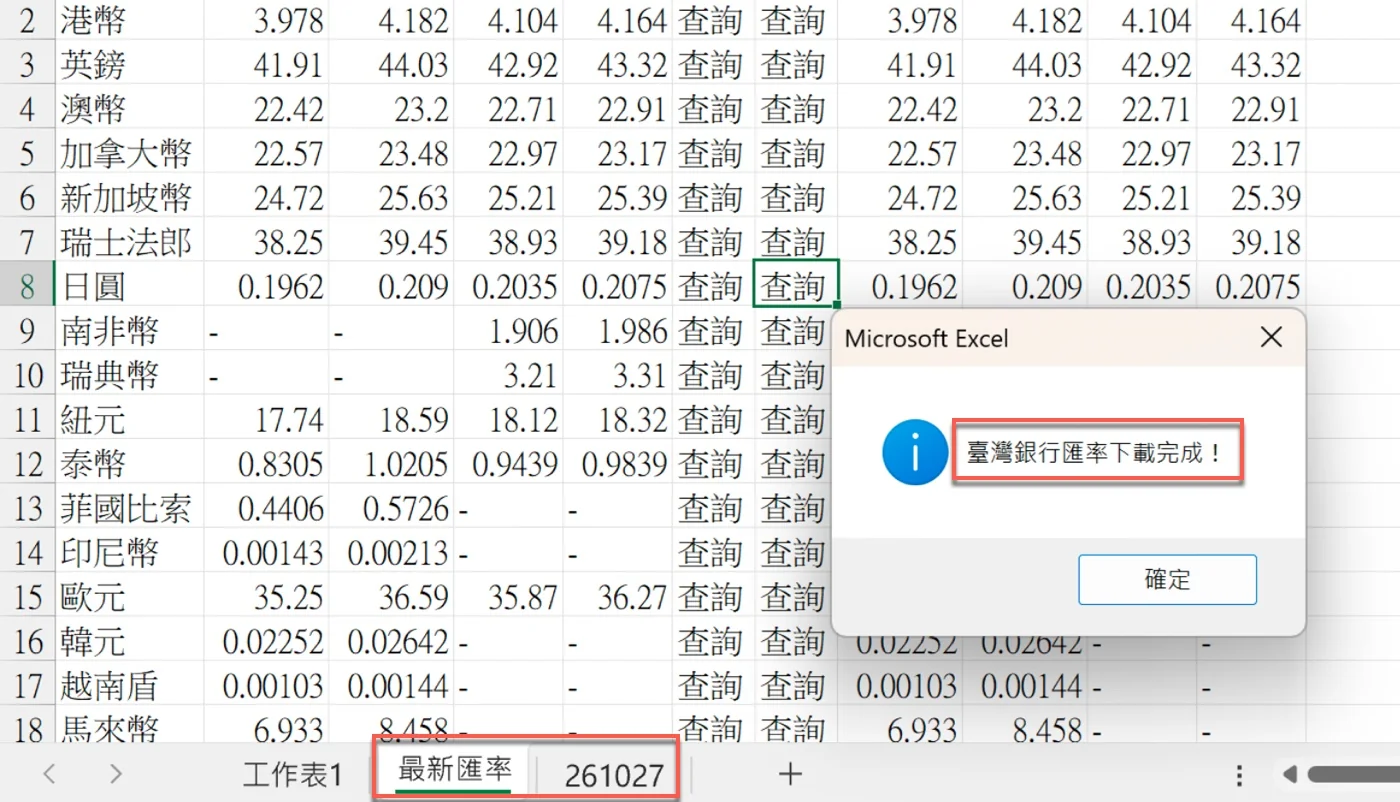This screenshot has height=802, width=1400.
Task: Select the 新加坡幣 currency cell
Action: (129, 197)
